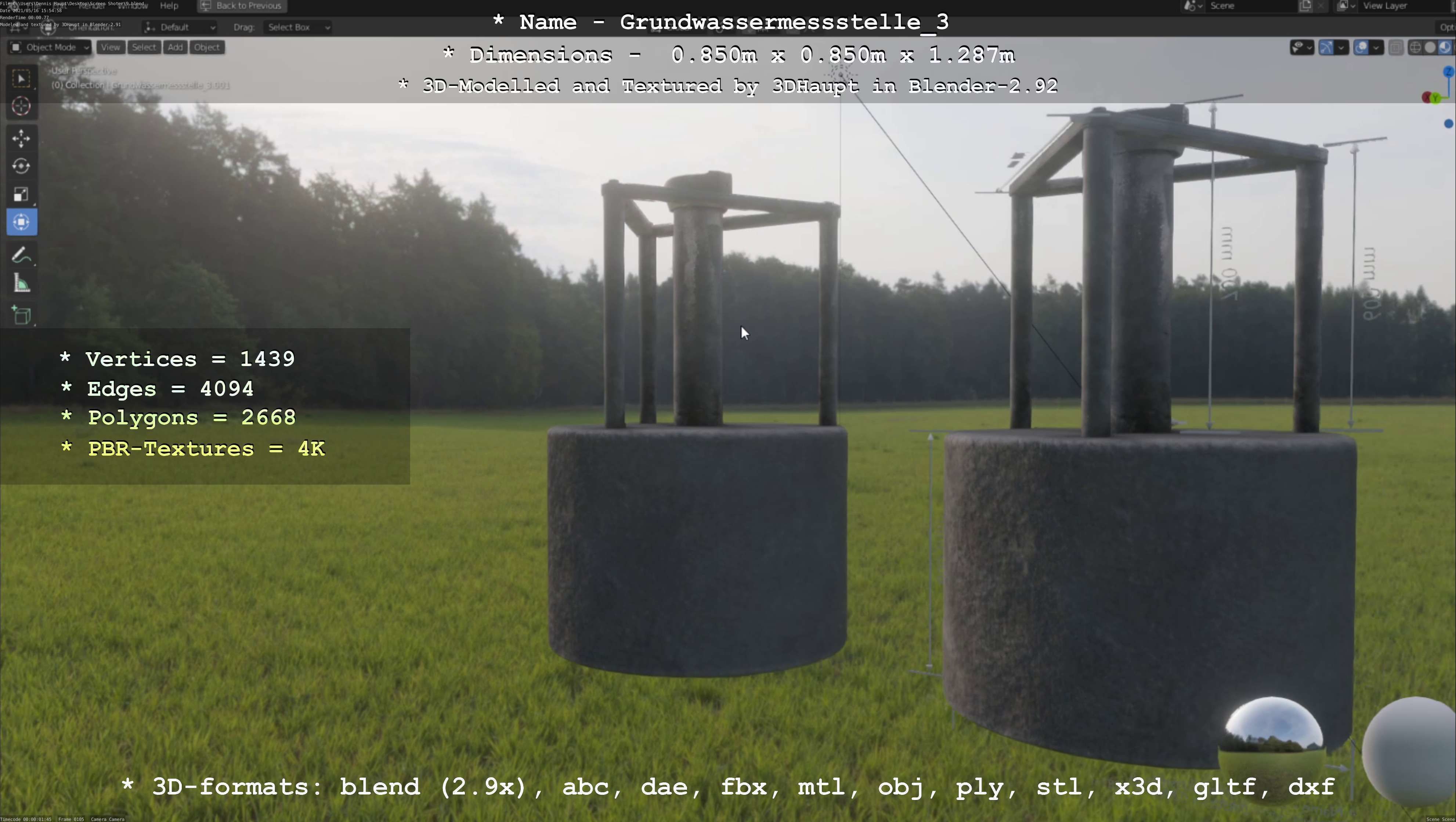Click the New Scene icon
This screenshot has height=822, width=1456.
pyautogui.click(x=1306, y=6)
